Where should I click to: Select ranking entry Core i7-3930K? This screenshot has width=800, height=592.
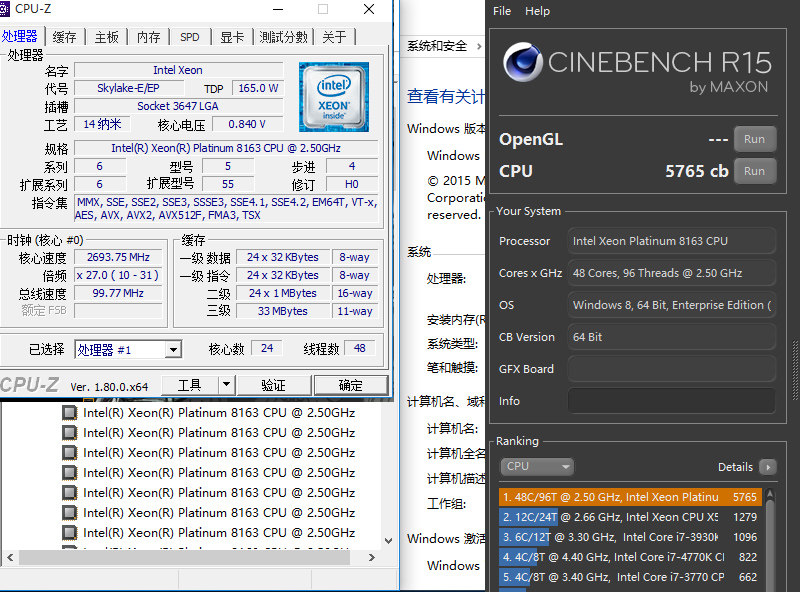pos(630,537)
